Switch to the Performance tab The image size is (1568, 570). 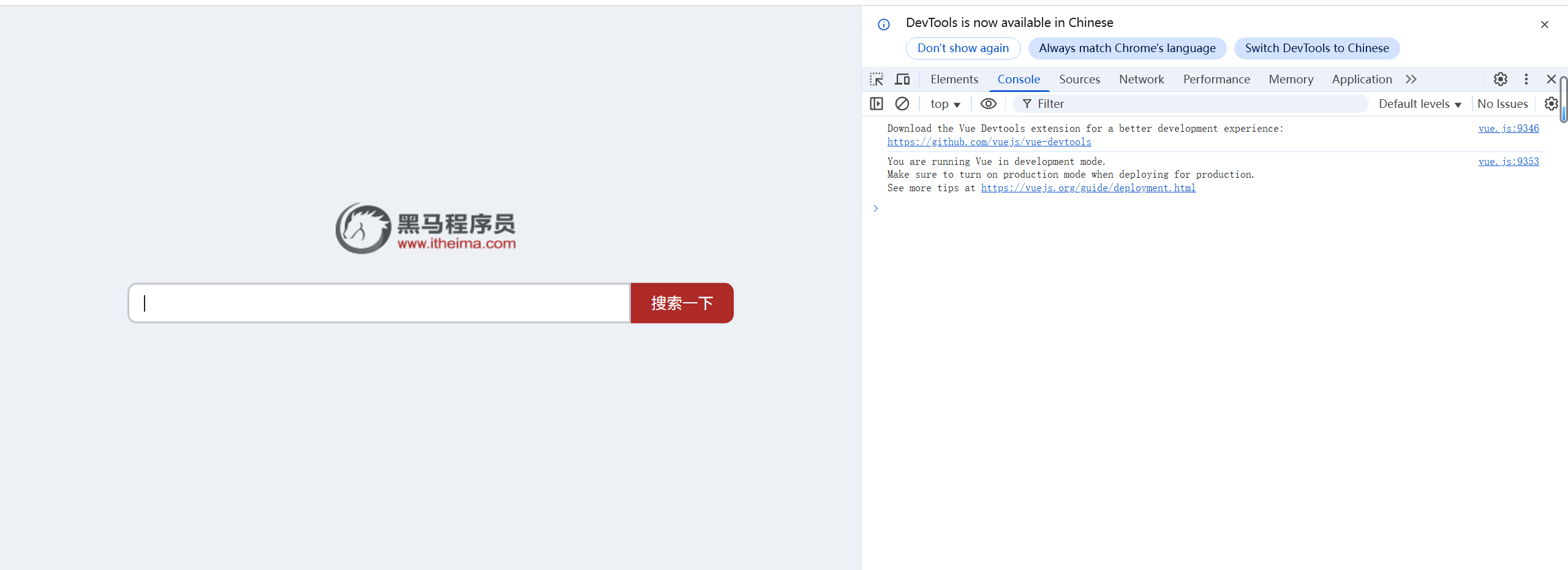[1216, 79]
